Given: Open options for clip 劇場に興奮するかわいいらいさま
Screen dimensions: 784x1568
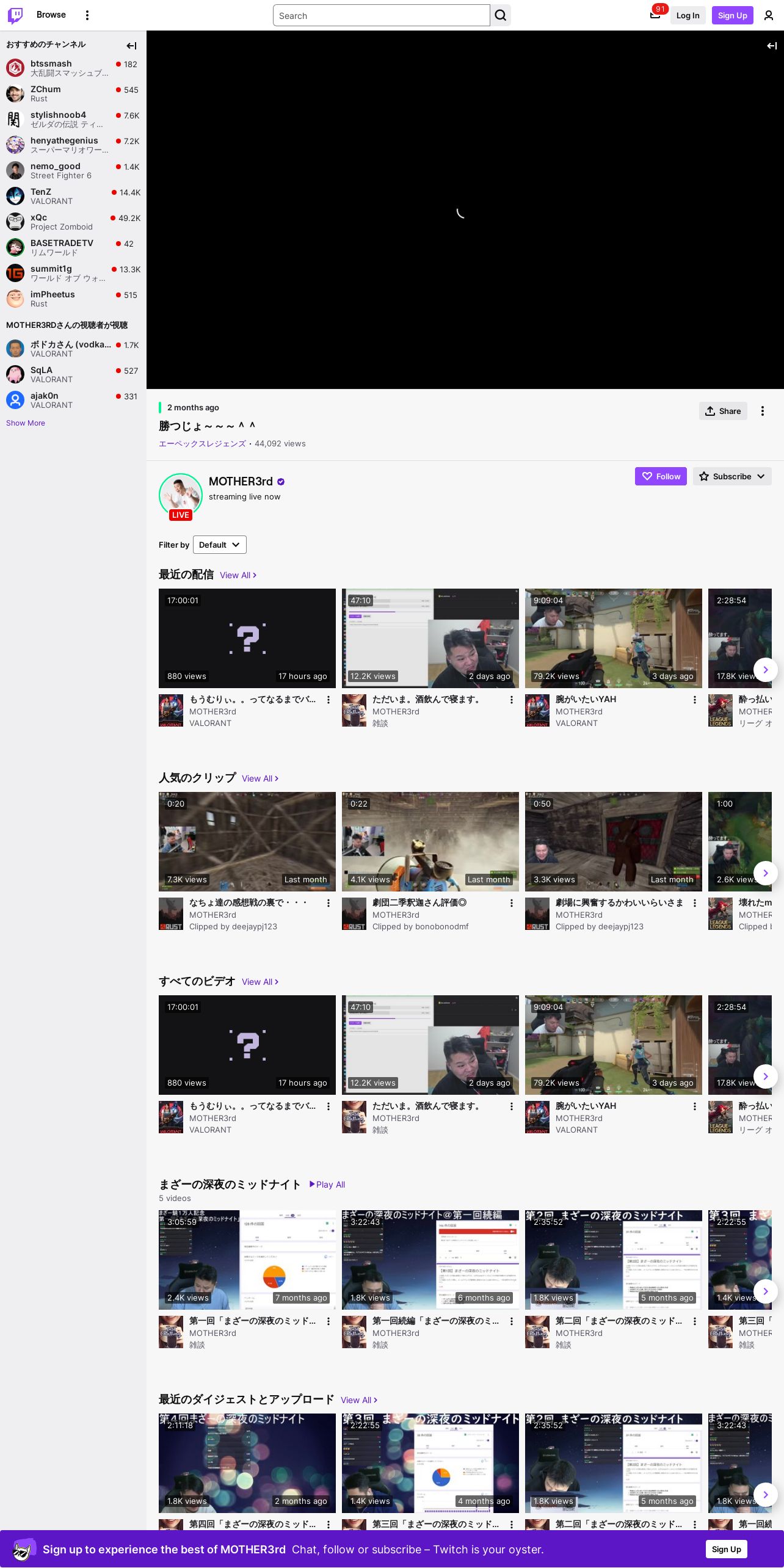Looking at the screenshot, I should click(694, 903).
